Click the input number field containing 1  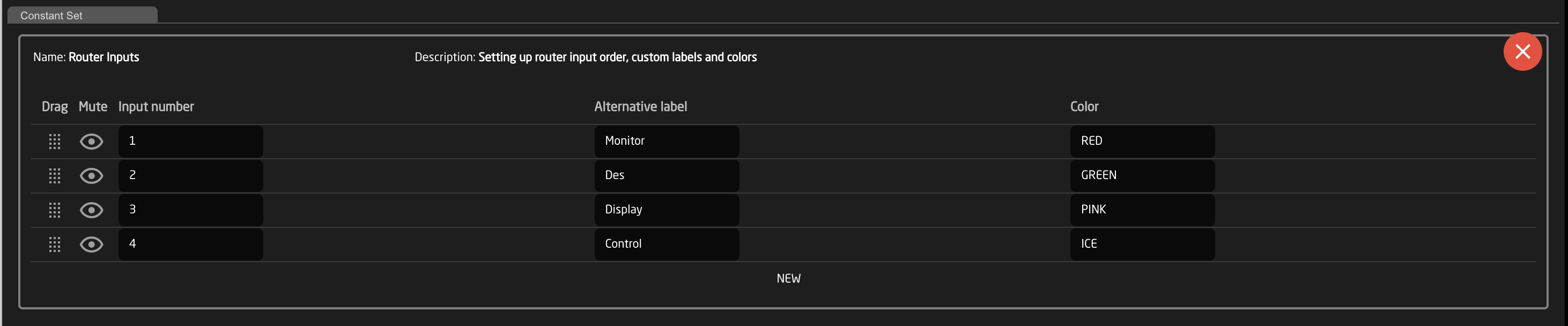[x=190, y=141]
